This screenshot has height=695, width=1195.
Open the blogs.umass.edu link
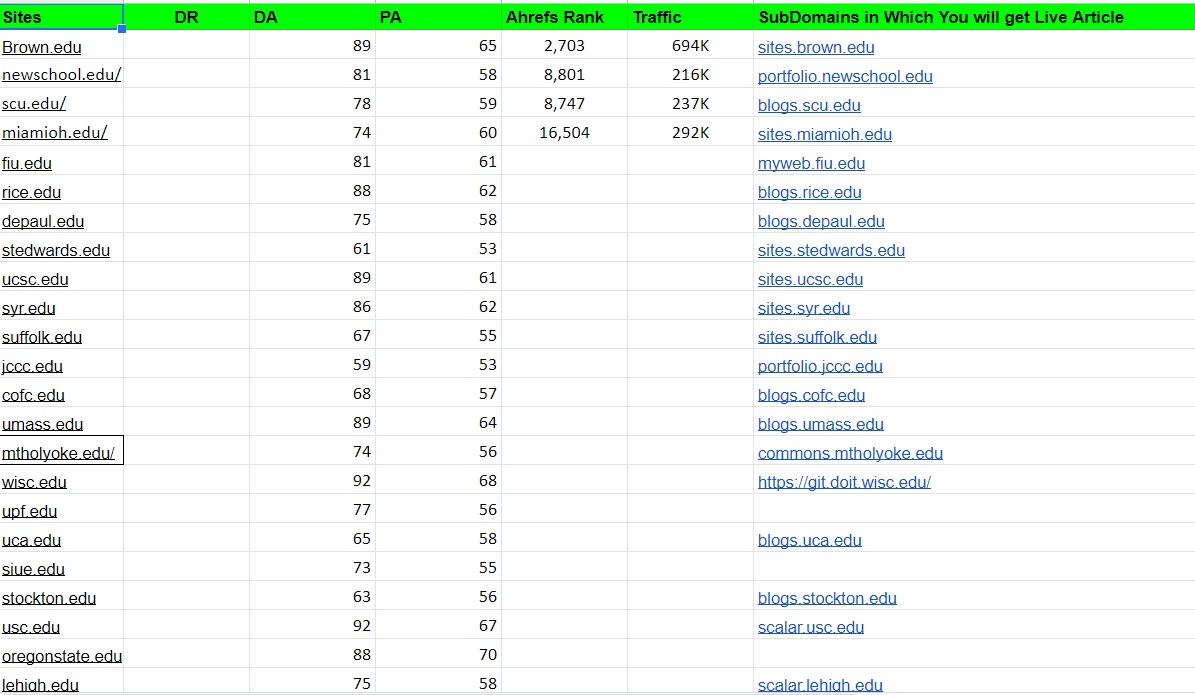pos(820,424)
